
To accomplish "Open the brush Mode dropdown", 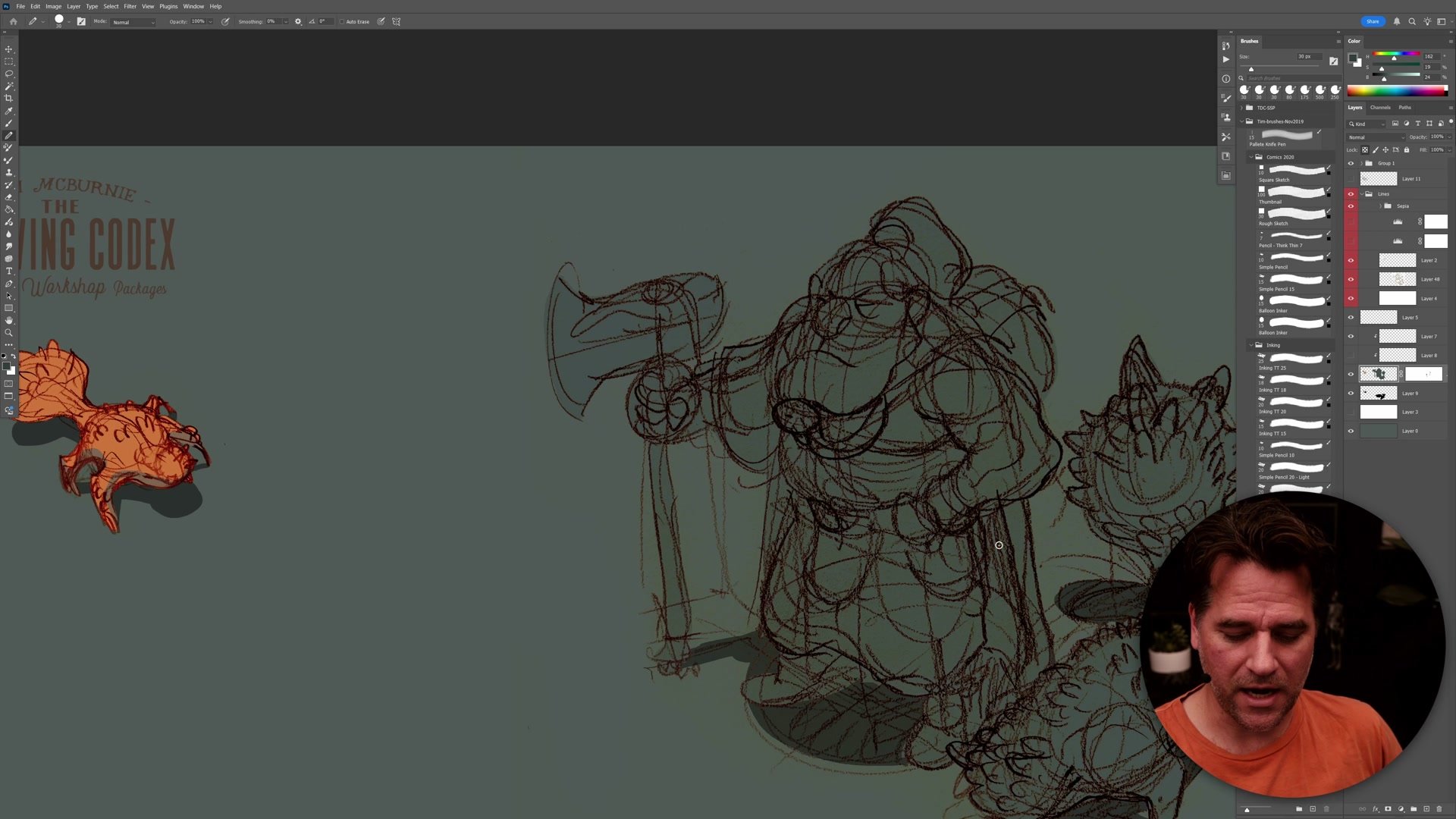I will (133, 22).
